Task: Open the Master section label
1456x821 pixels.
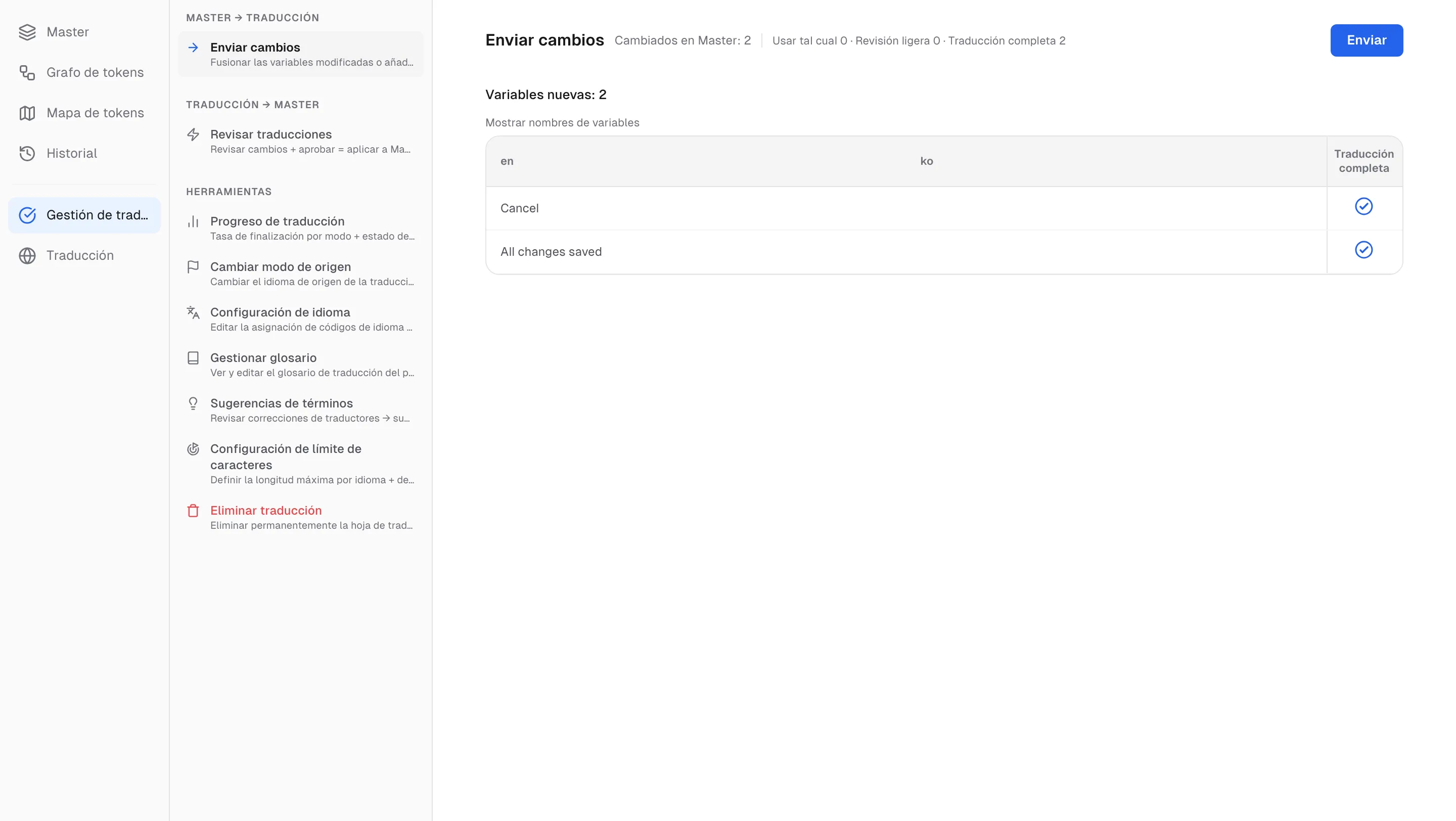Action: pos(68,32)
